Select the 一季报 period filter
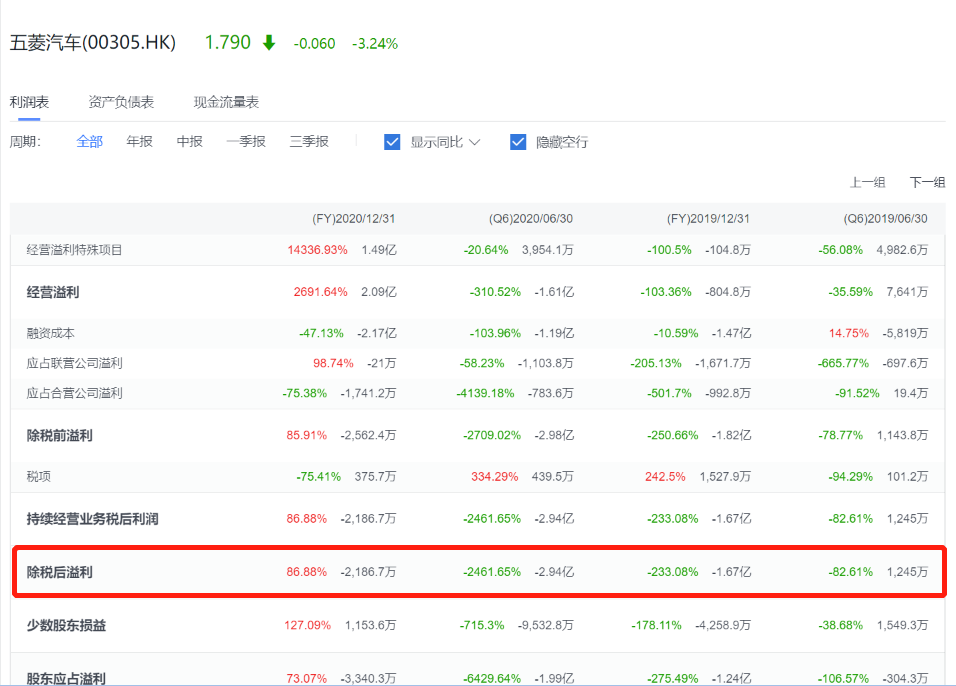Viewport: 956px width, 686px height. point(246,141)
